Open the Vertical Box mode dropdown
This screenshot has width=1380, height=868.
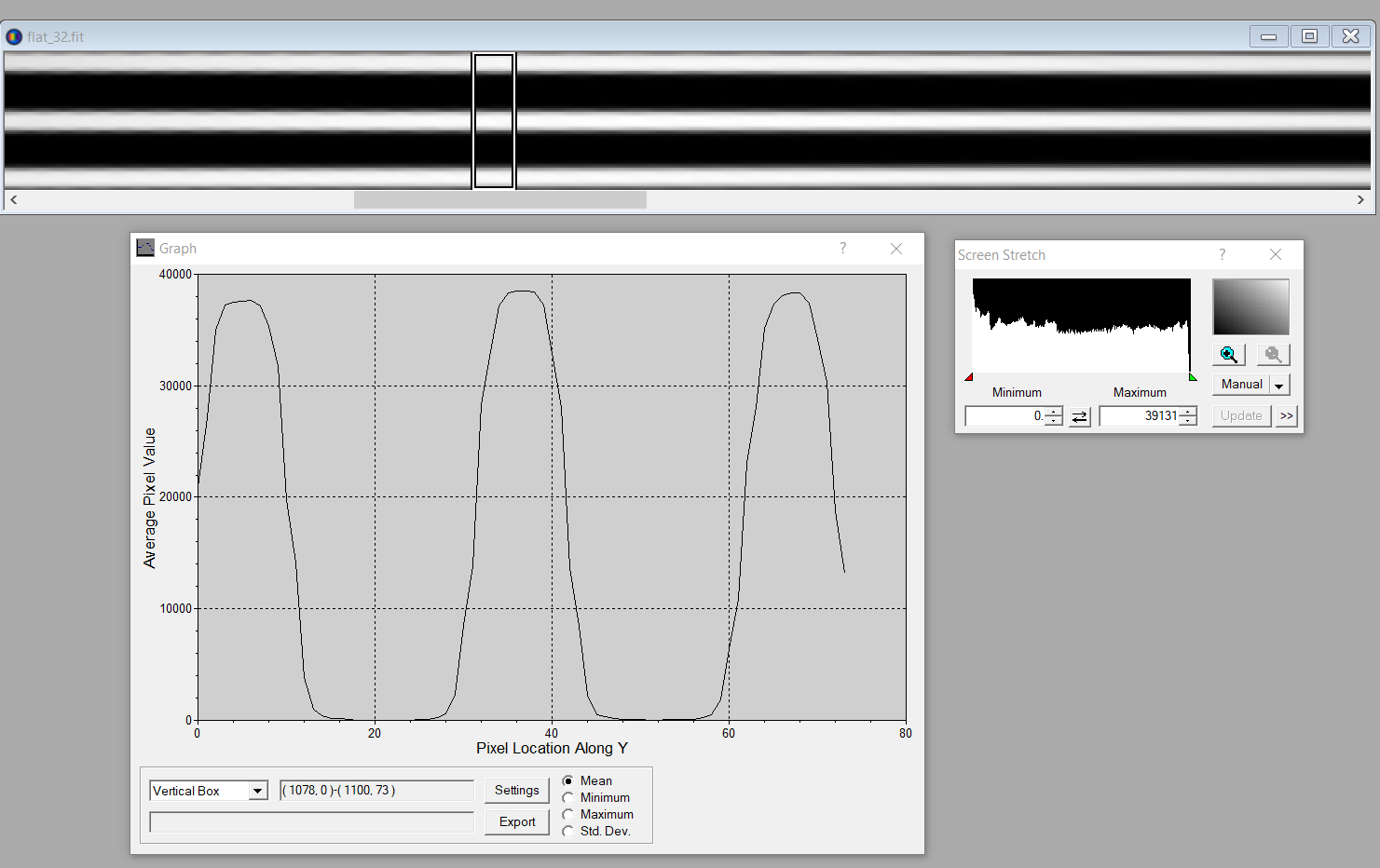pos(257,791)
